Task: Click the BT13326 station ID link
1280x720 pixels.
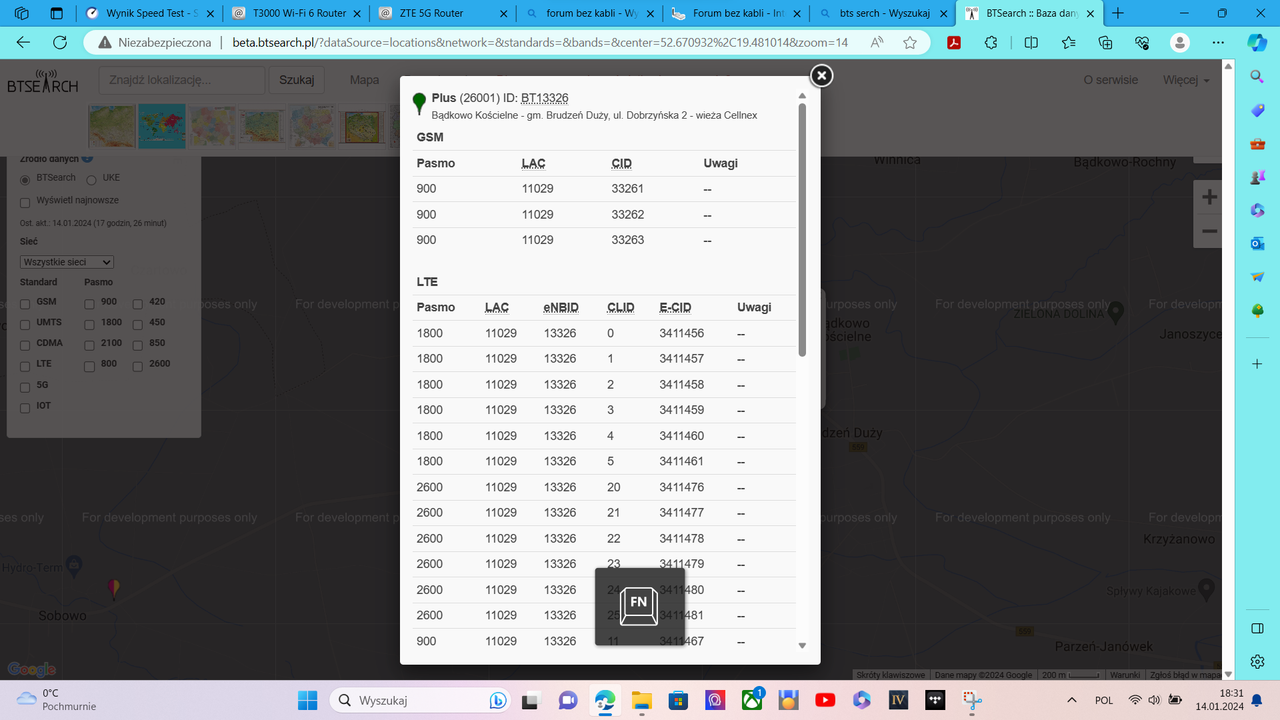Action: pos(545,98)
